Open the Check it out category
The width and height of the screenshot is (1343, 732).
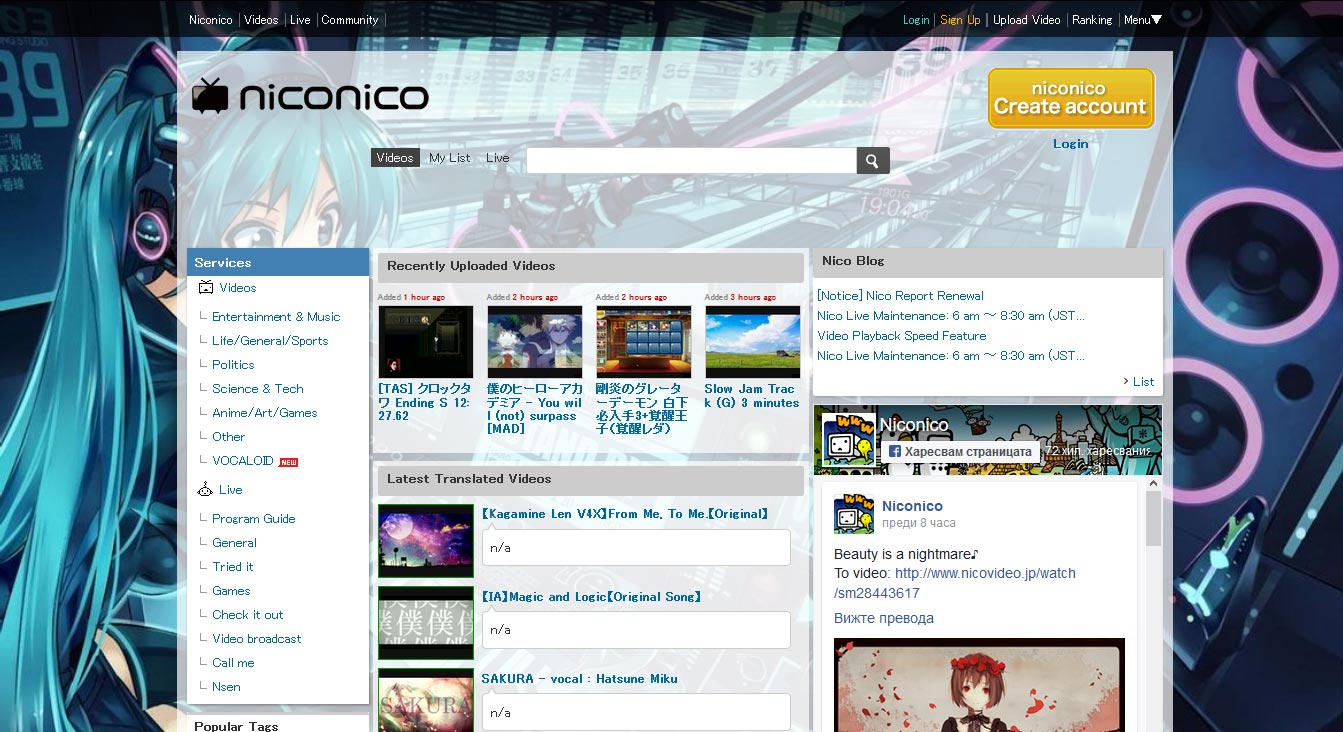(247, 615)
